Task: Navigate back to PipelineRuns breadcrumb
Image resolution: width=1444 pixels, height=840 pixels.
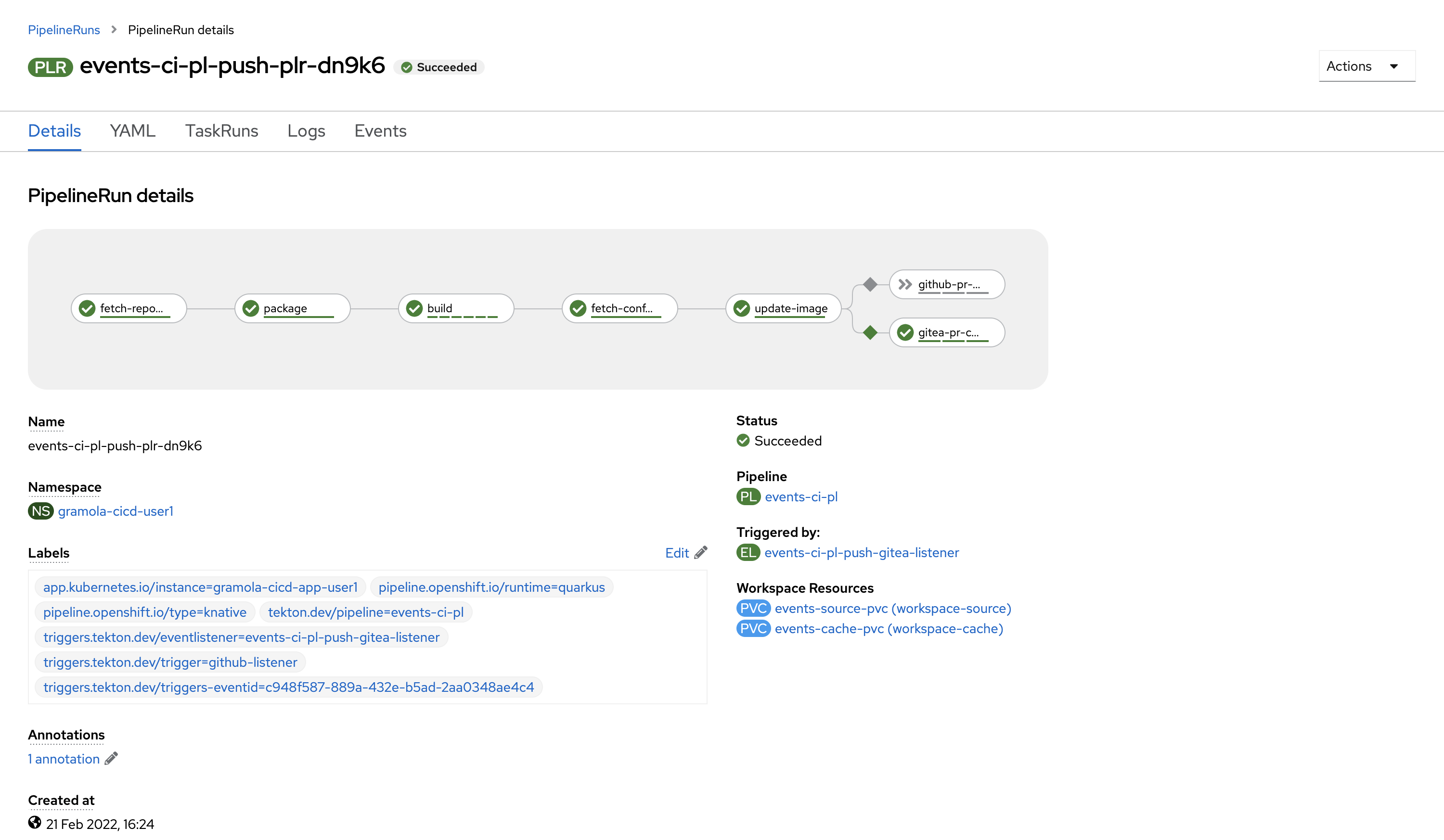Action: (64, 30)
